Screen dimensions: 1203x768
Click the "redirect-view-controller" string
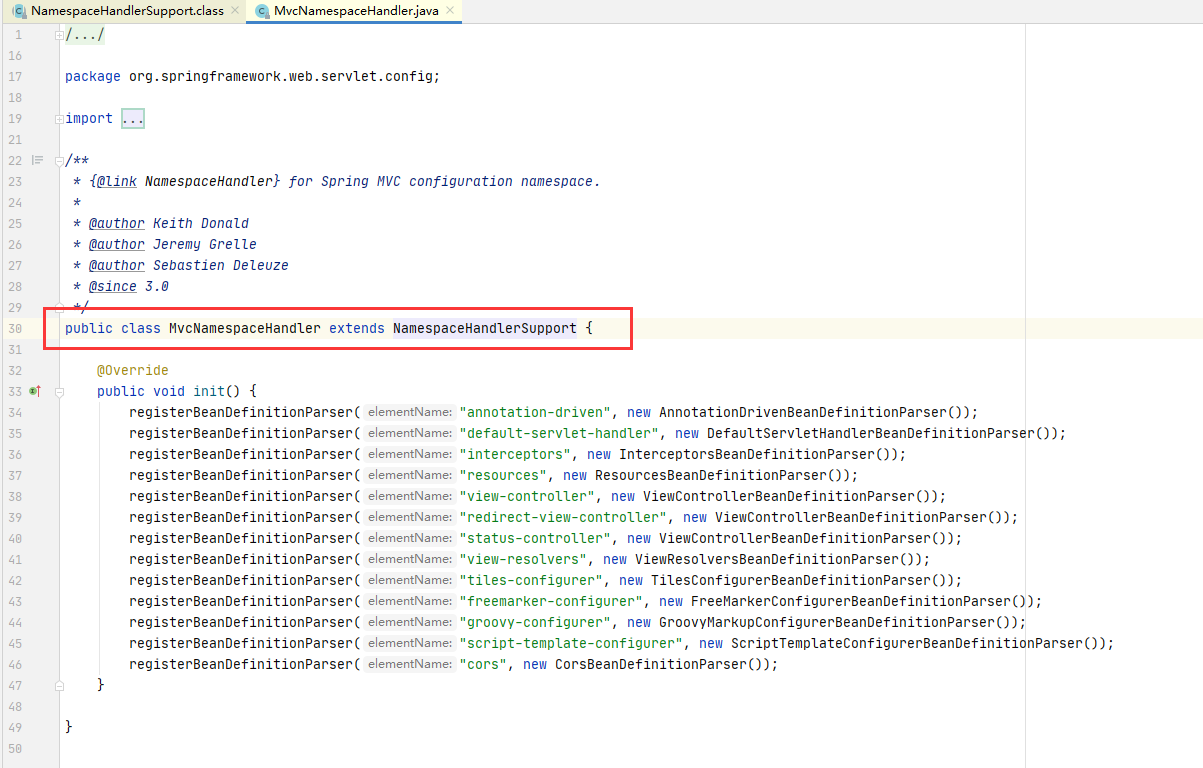563,517
